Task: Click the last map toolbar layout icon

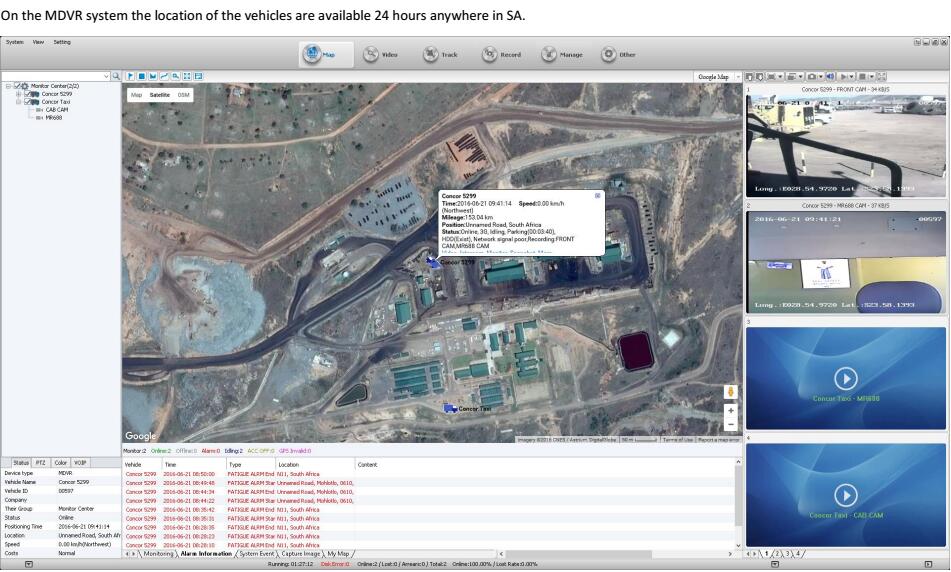Action: [x=198, y=76]
